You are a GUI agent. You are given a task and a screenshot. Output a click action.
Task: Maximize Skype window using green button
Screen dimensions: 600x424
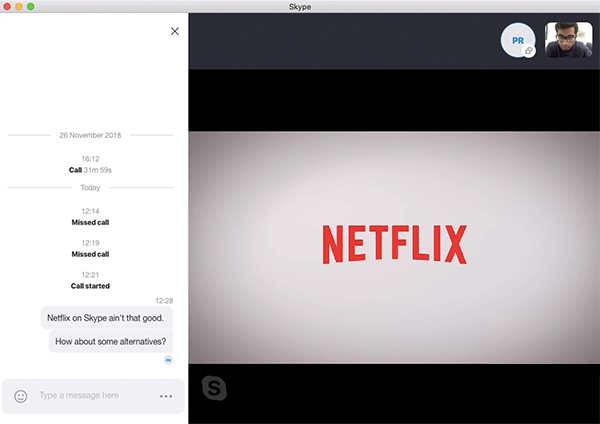click(31, 7)
